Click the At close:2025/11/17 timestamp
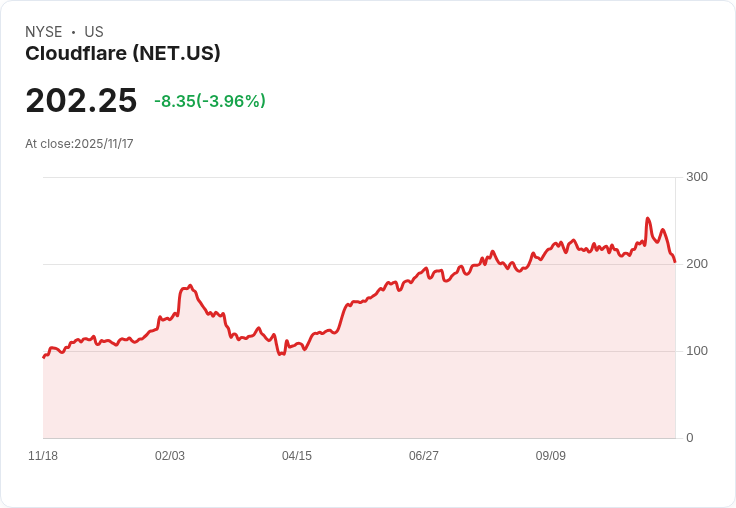Viewport: 736px width, 508px height. tap(79, 144)
